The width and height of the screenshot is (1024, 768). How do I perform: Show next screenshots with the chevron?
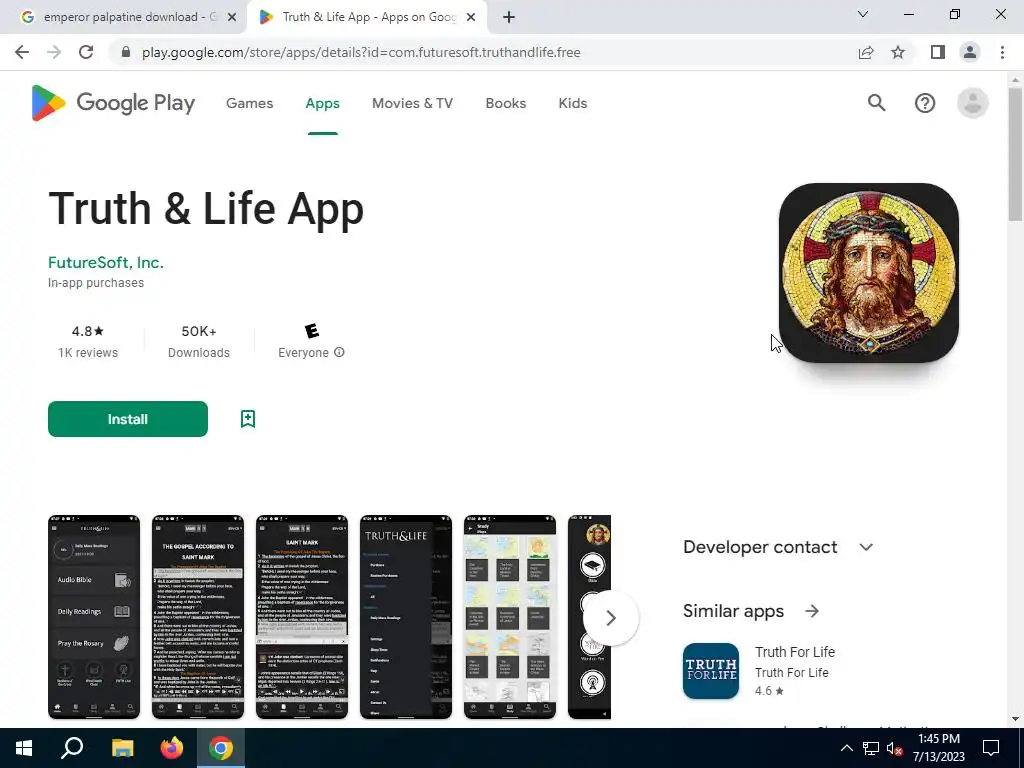(x=611, y=618)
